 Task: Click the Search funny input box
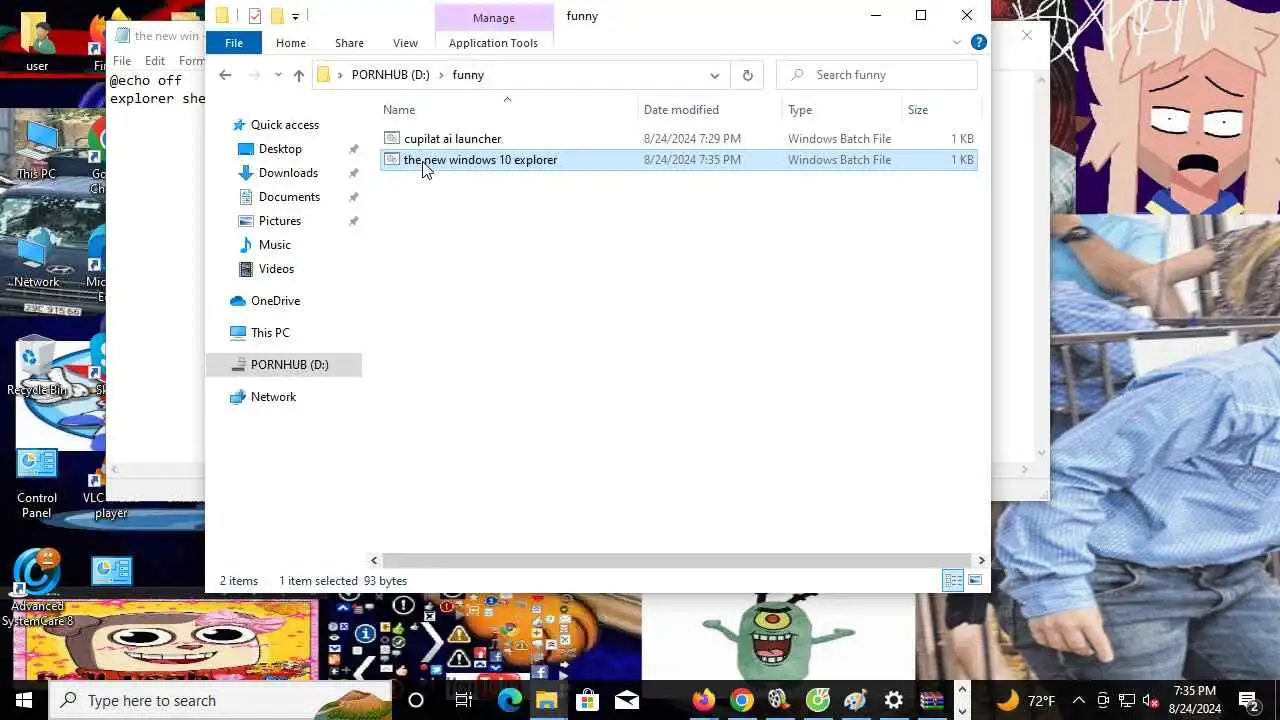pyautogui.click(x=877, y=75)
